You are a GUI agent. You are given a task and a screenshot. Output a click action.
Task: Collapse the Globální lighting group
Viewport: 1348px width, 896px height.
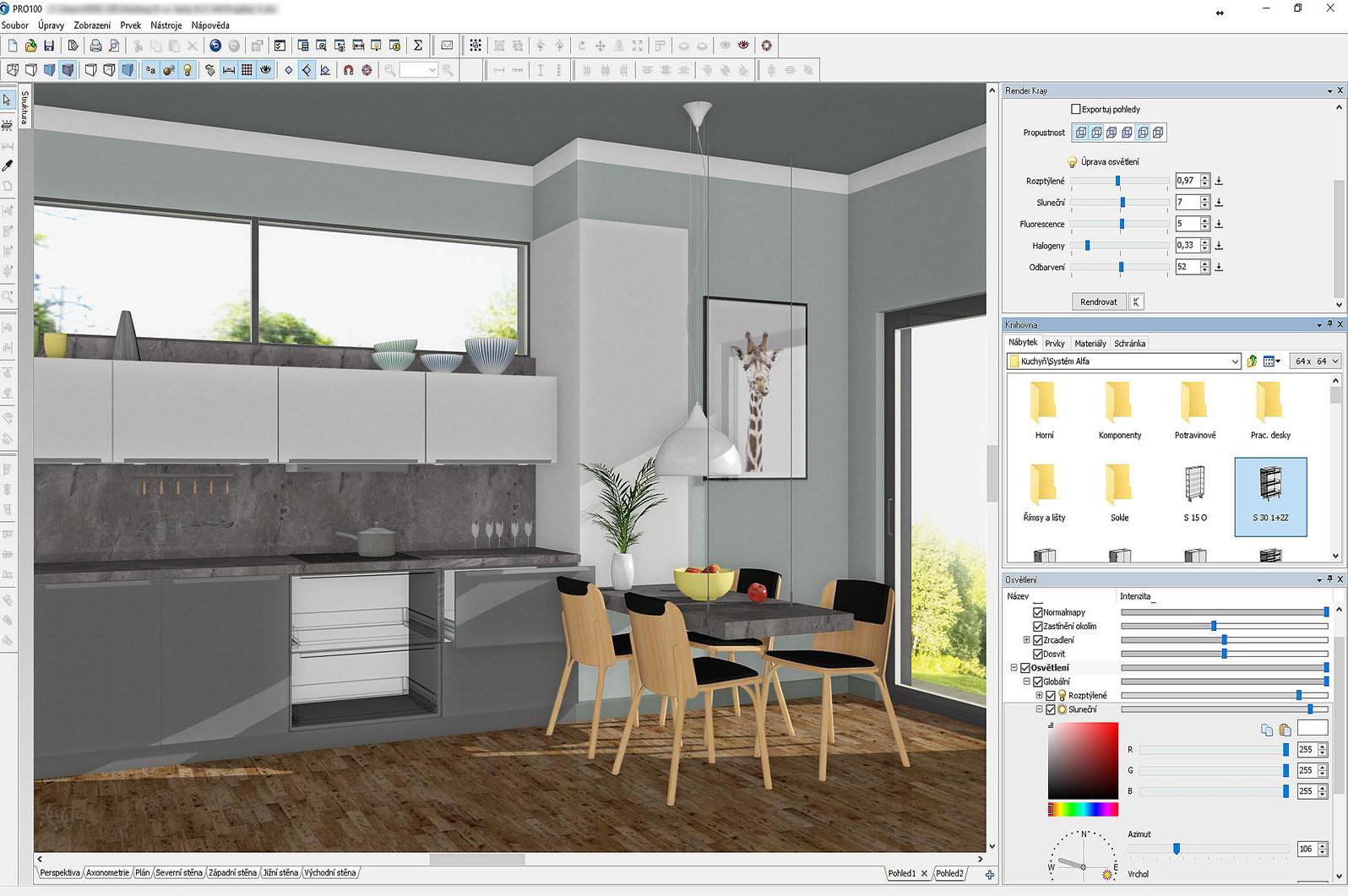click(x=1026, y=682)
